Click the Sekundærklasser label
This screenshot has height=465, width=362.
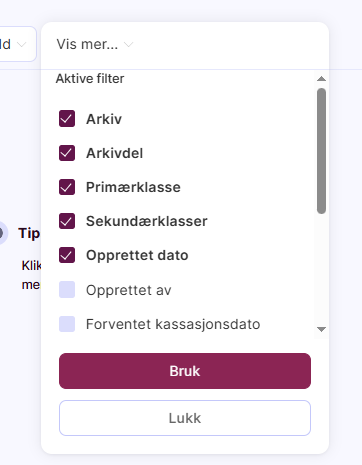(x=147, y=221)
